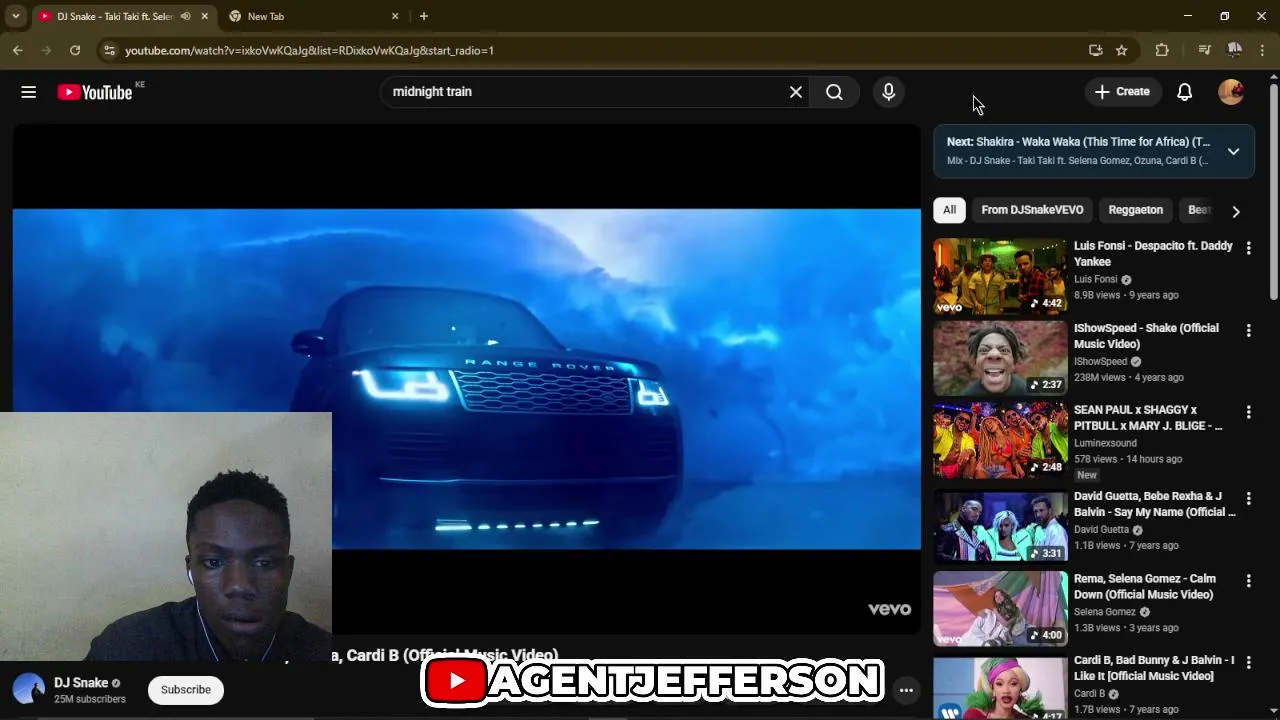The width and height of the screenshot is (1280, 720).
Task: Open the account avatar menu
Action: [1231, 92]
